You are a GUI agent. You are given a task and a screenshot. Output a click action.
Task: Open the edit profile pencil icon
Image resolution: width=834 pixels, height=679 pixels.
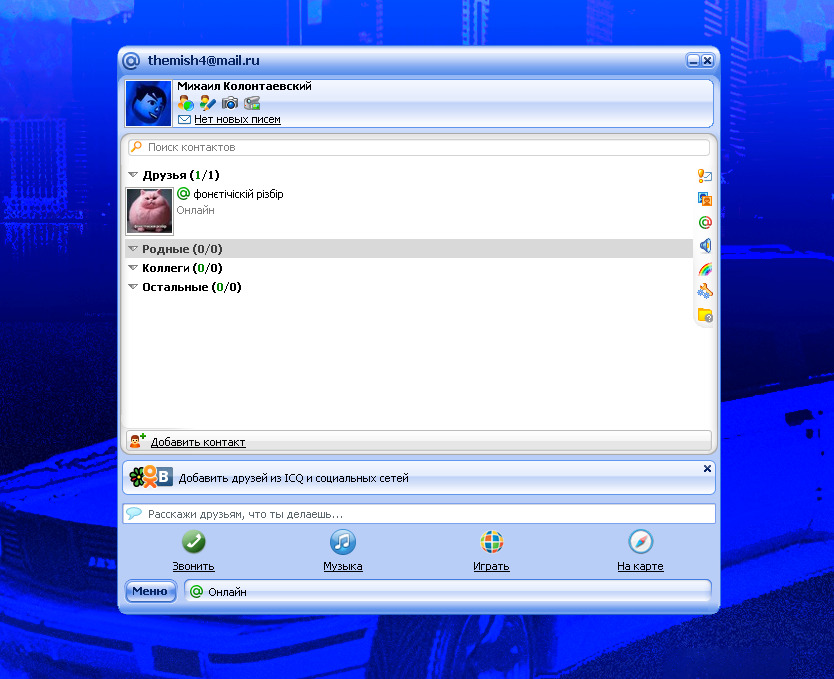tap(207, 103)
